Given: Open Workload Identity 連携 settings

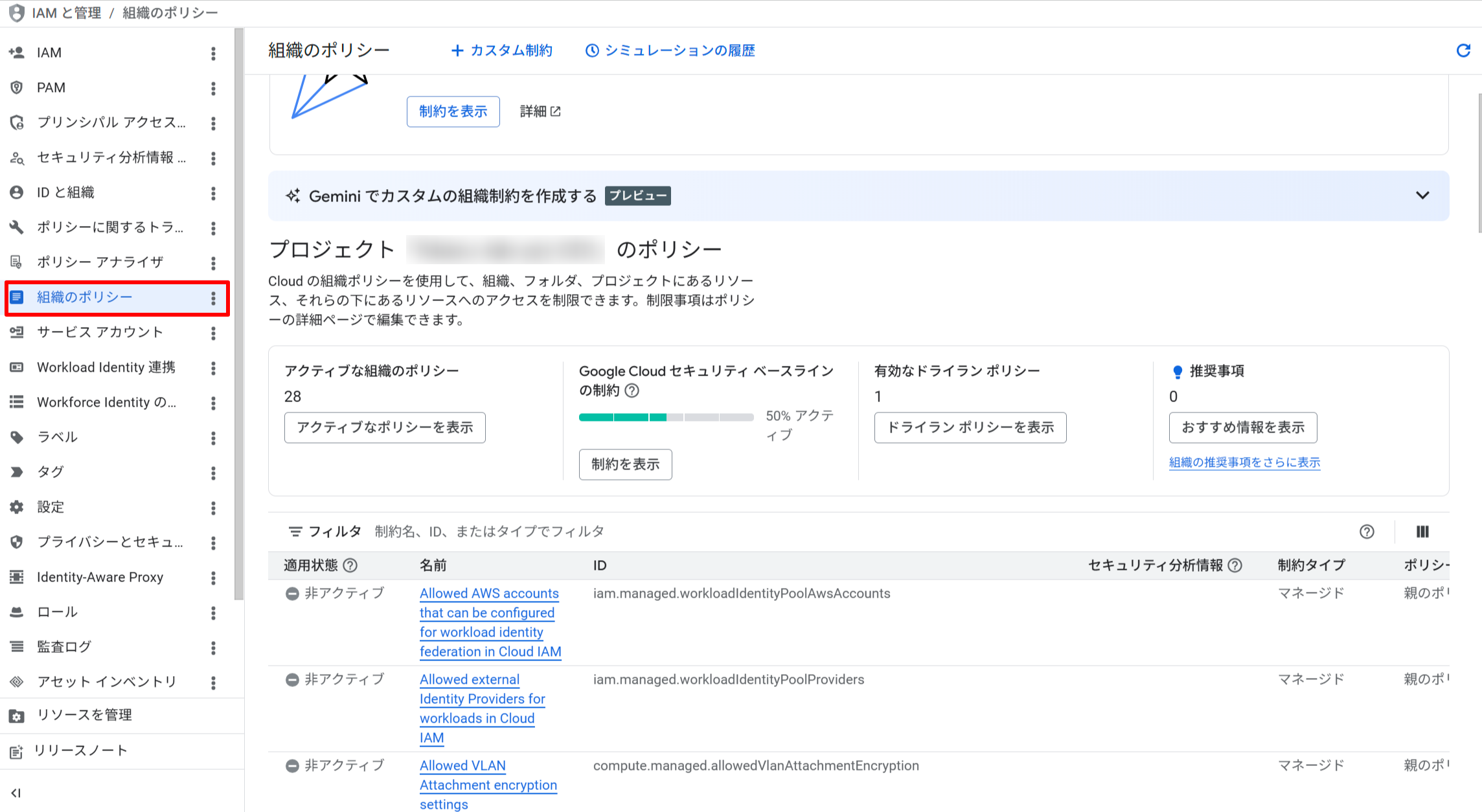Looking at the screenshot, I should tap(105, 367).
